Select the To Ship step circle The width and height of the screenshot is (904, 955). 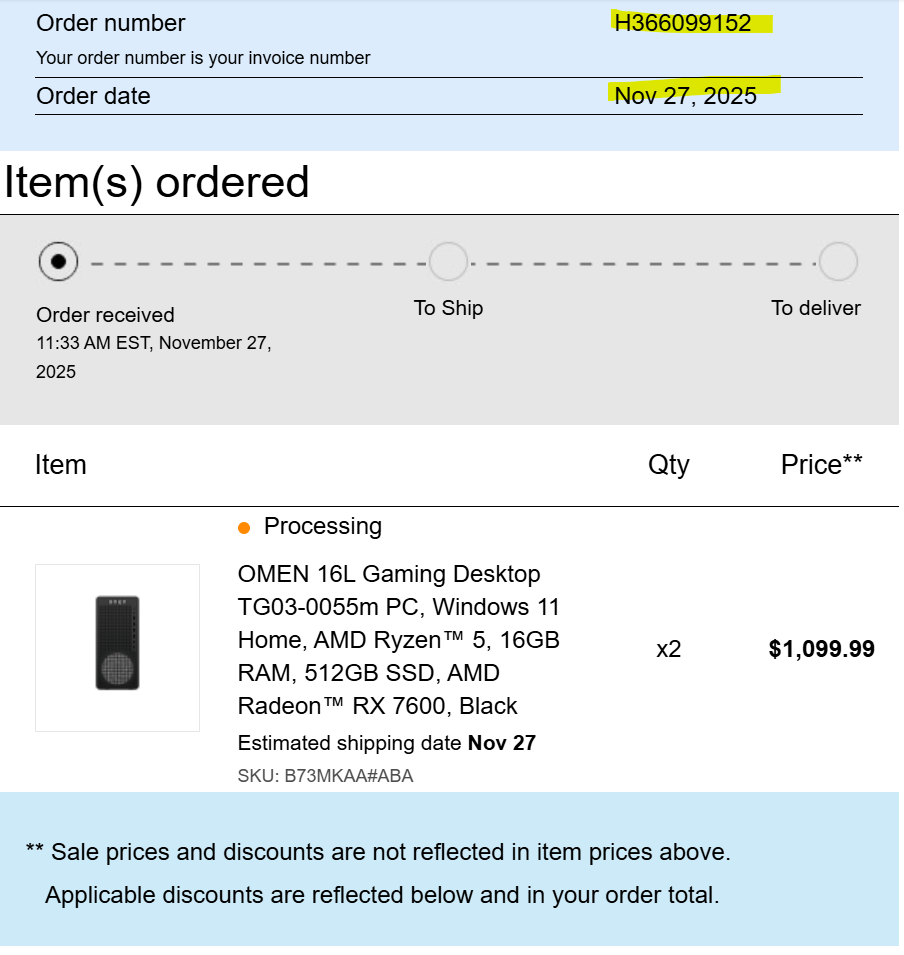448,262
